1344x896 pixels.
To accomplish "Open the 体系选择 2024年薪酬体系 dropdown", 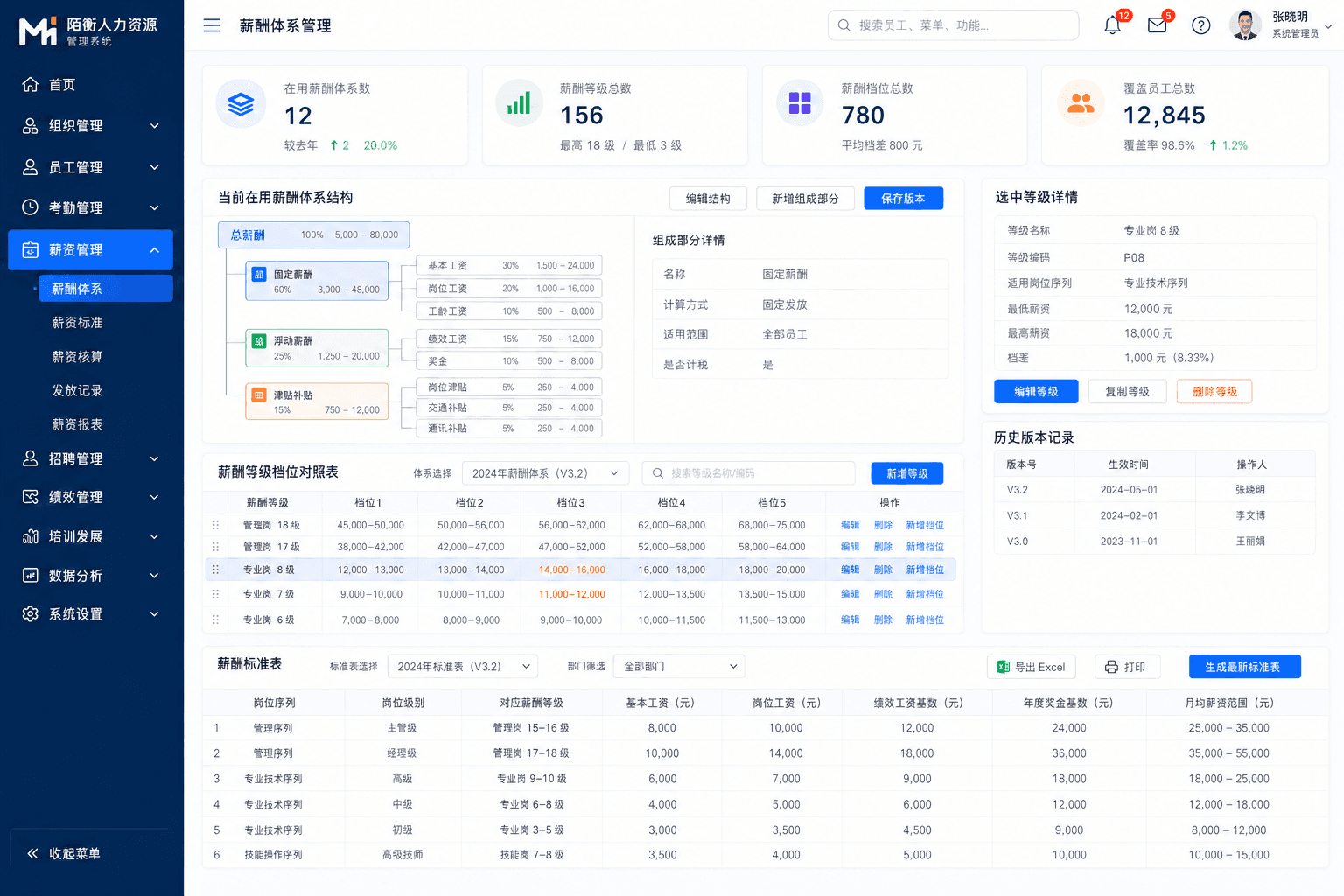I will click(x=546, y=473).
